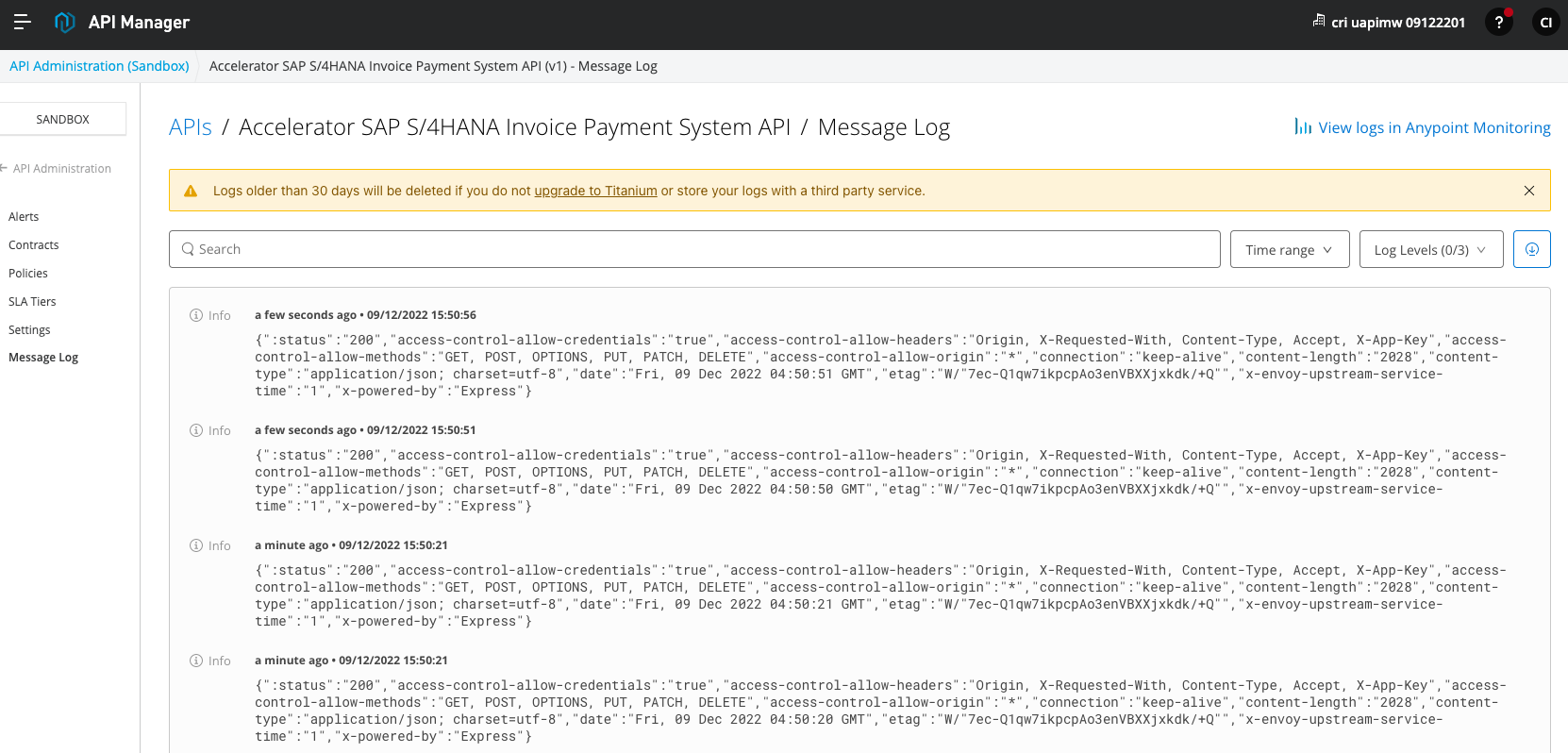Click Info icon for third log entry

click(196, 545)
